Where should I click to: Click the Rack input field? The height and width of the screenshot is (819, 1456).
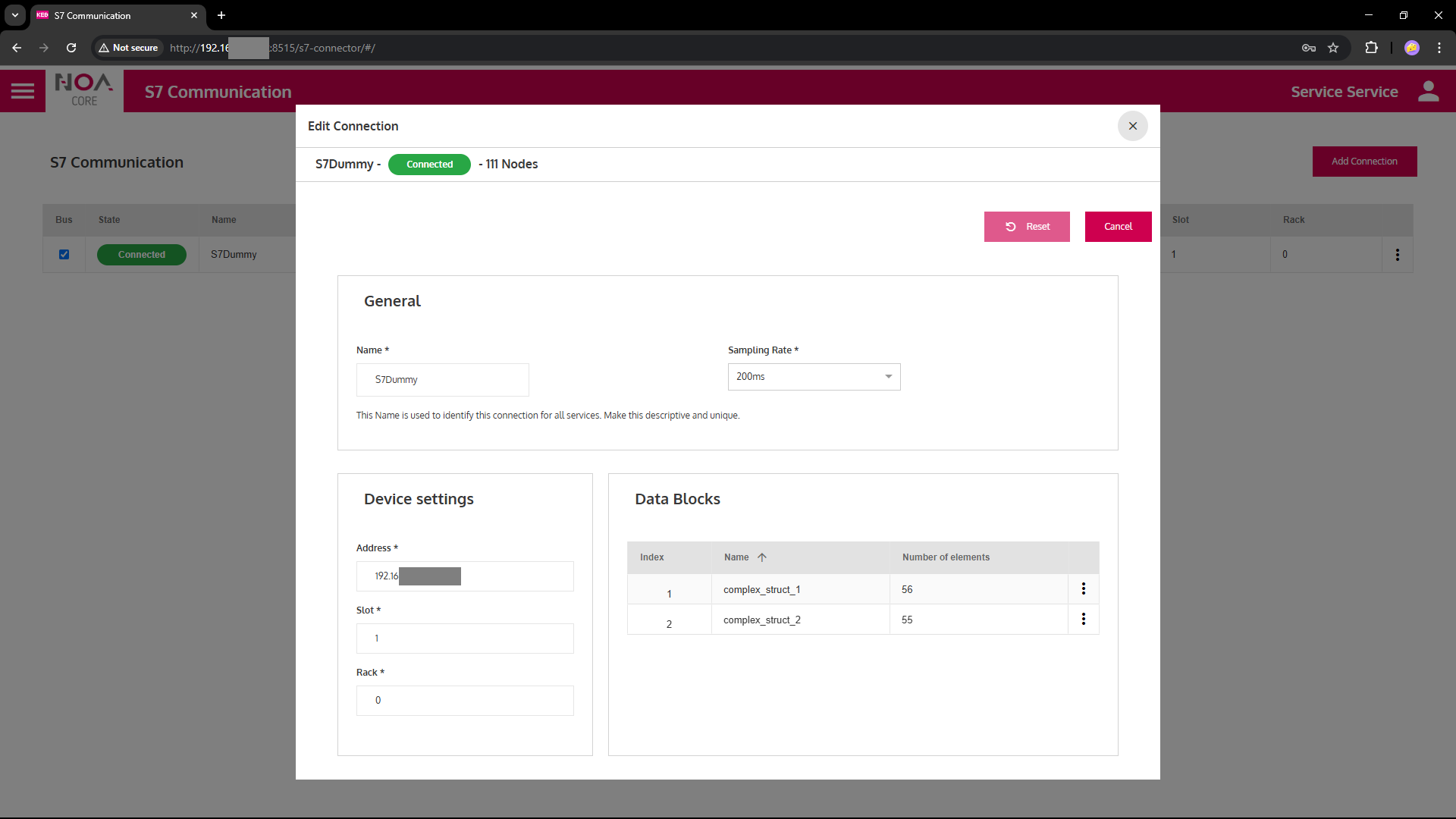click(464, 701)
